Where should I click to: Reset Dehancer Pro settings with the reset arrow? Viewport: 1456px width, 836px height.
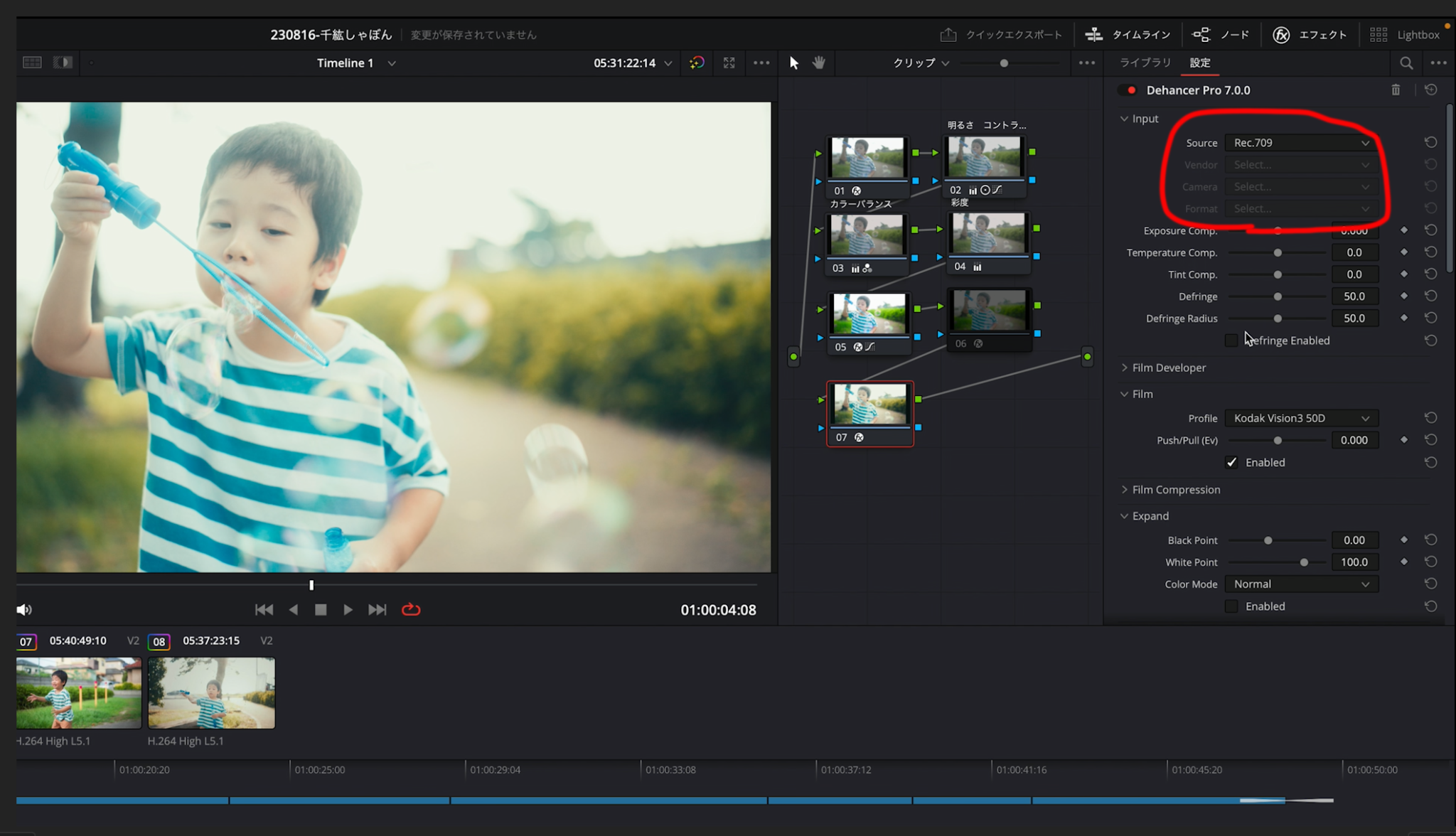point(1432,90)
